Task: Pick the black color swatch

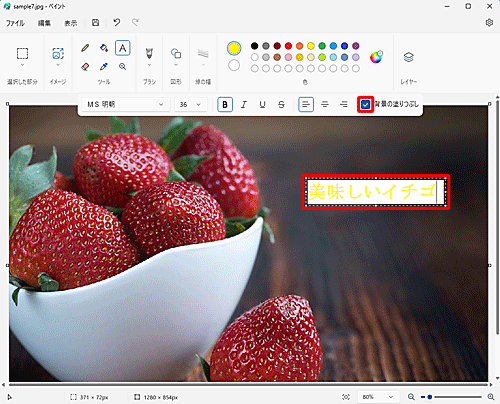Action: point(255,46)
